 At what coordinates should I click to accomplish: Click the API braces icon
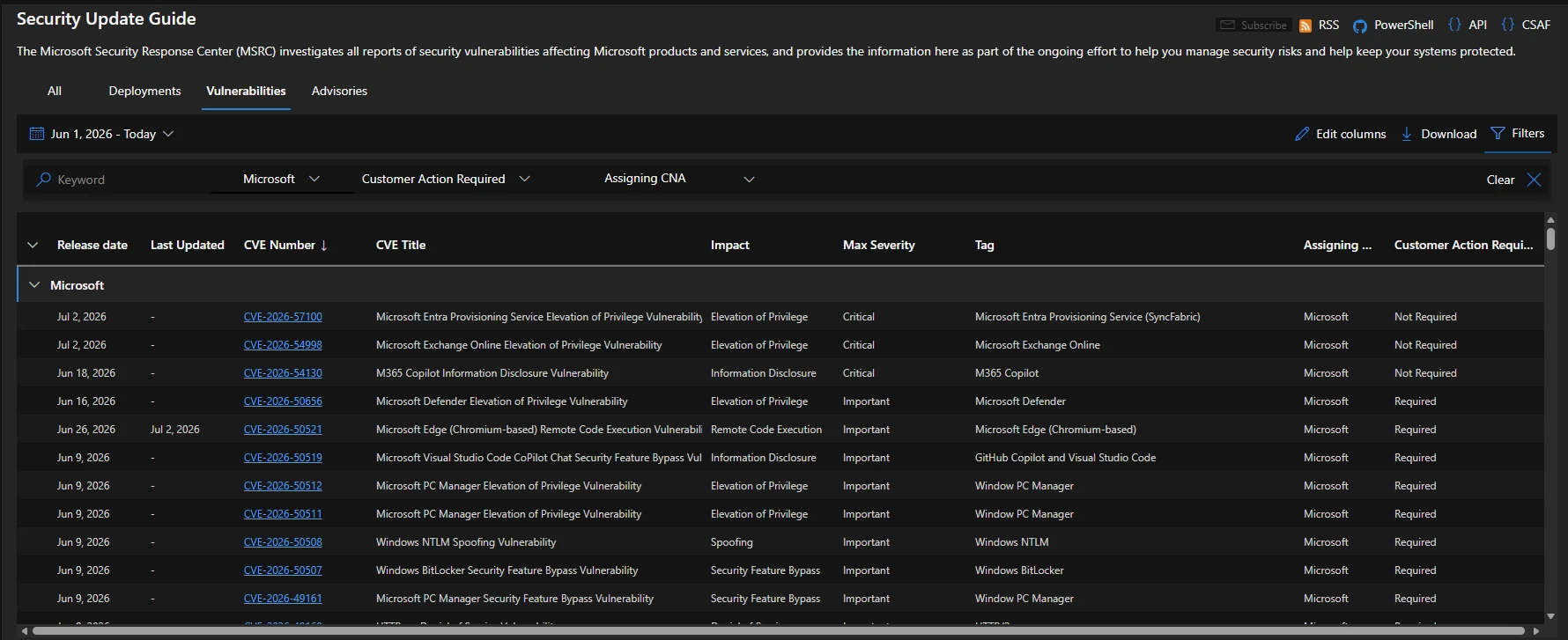(x=1454, y=25)
